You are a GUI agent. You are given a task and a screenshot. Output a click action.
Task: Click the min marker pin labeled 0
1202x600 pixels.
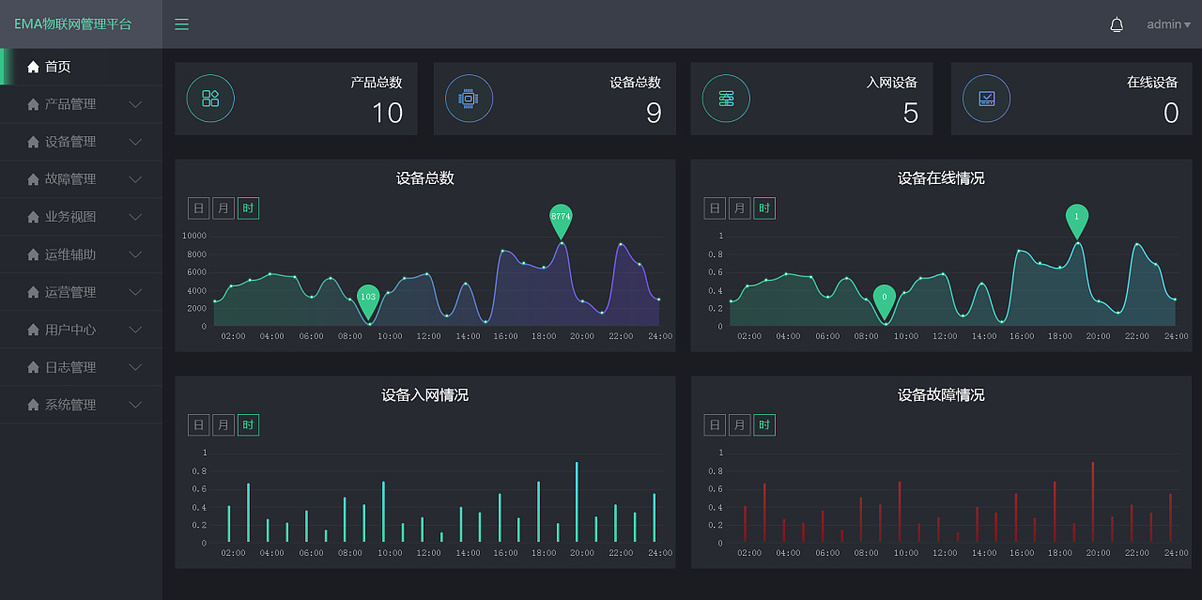click(884, 300)
